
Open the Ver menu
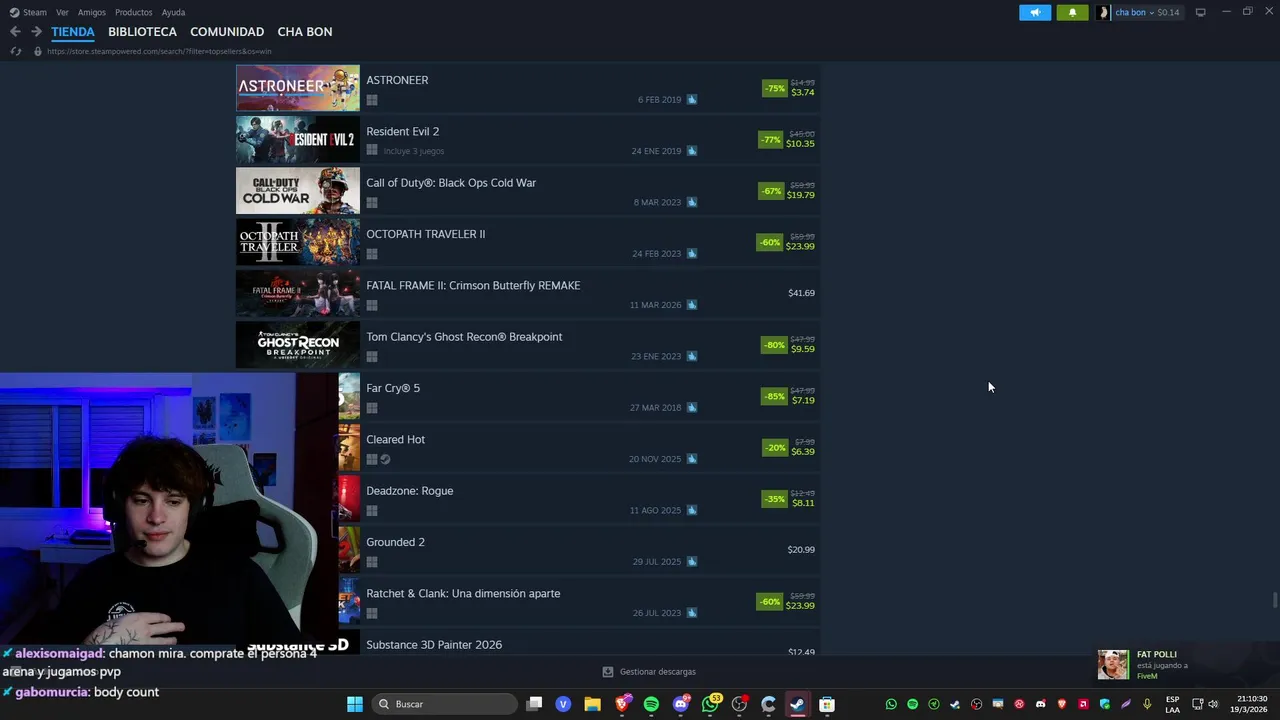click(x=62, y=12)
